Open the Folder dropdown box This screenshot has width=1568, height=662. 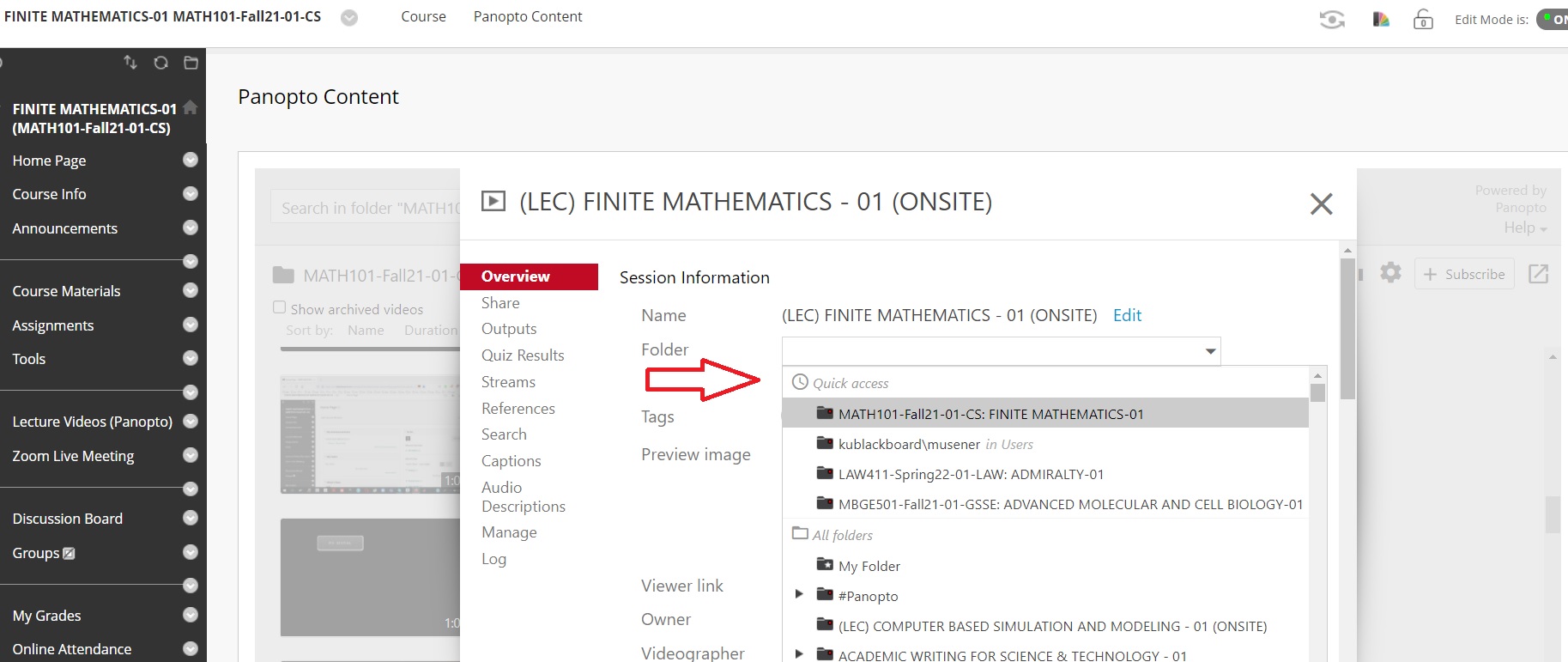click(1001, 350)
